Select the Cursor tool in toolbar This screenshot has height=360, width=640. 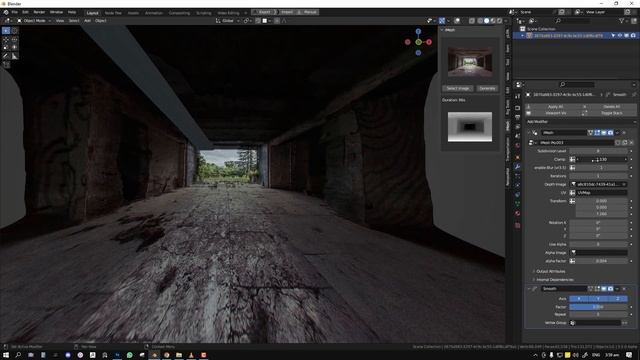pos(15,31)
